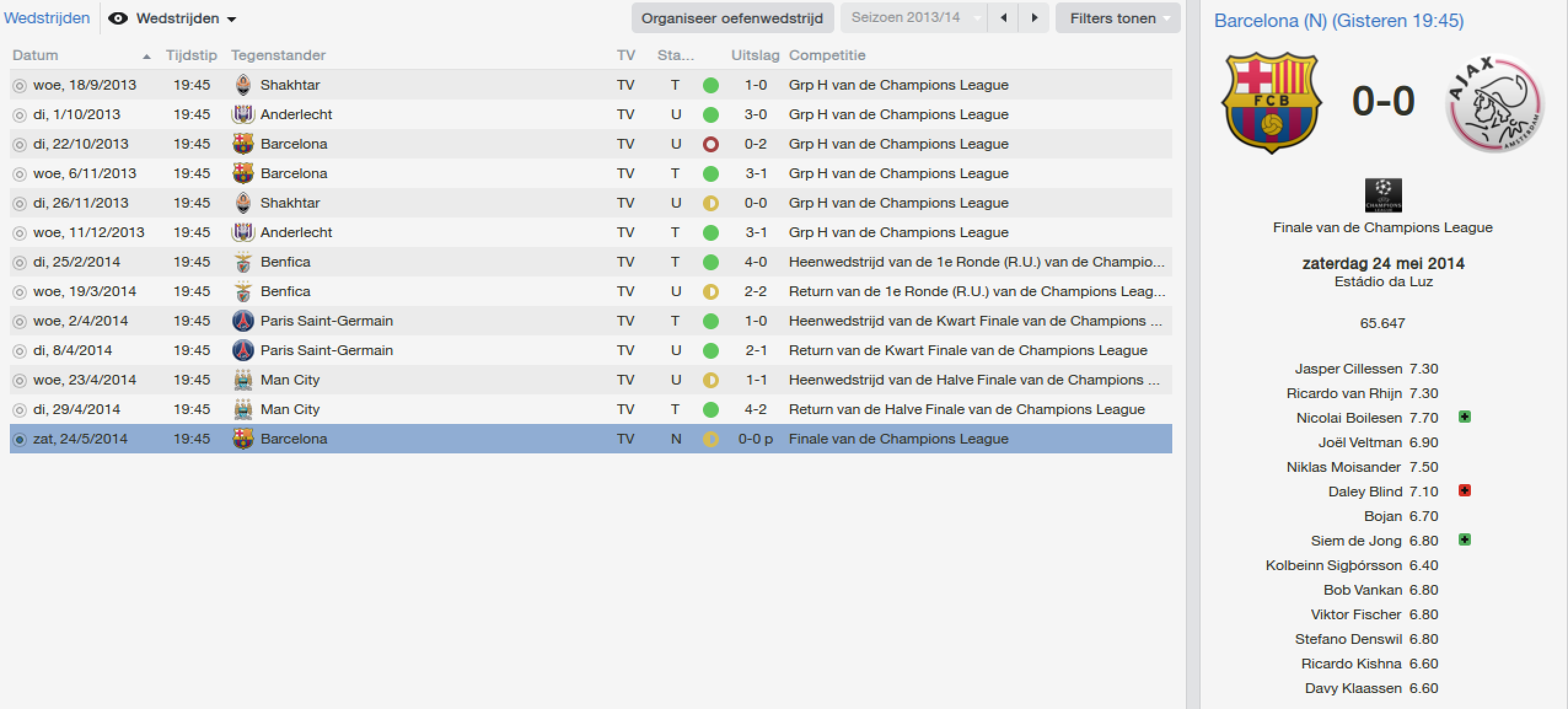Open the Barcelona (N) match title link
The height and width of the screenshot is (709, 1568).
(1339, 20)
